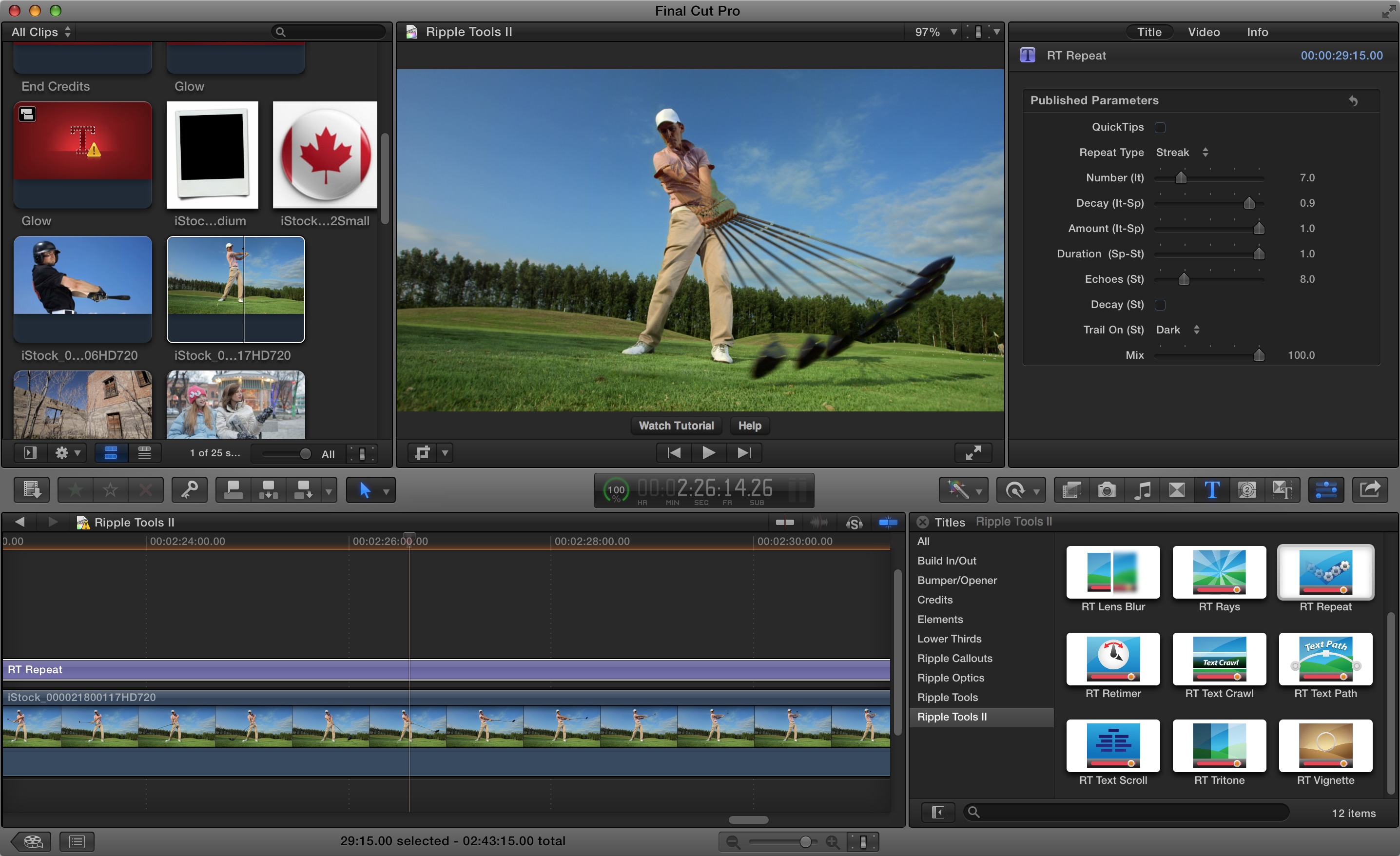Viewport: 1400px width, 856px height.
Task: Enable Decay (St) checkbox
Action: click(x=1160, y=303)
